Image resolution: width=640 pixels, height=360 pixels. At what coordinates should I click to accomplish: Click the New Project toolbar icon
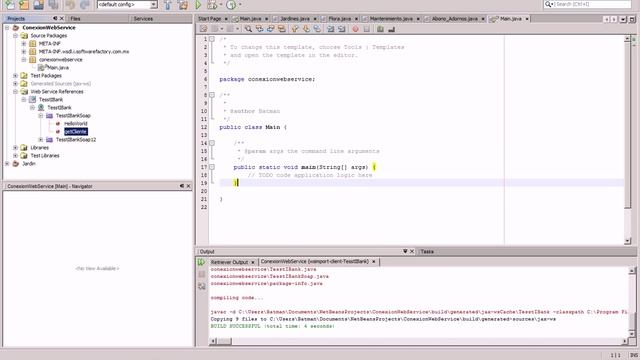click(24, 4)
